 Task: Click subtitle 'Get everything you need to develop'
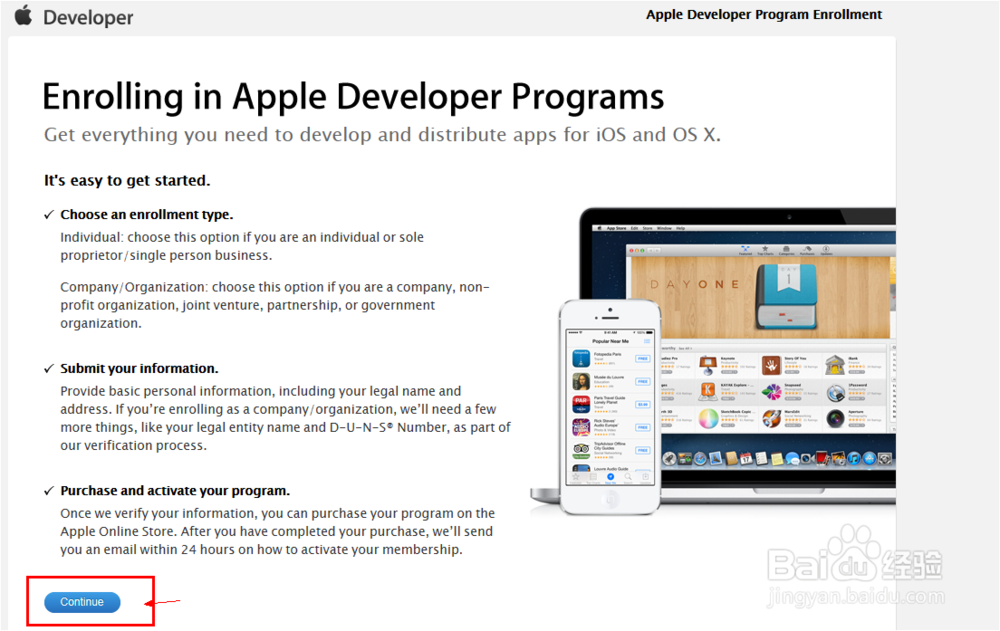point(382,135)
